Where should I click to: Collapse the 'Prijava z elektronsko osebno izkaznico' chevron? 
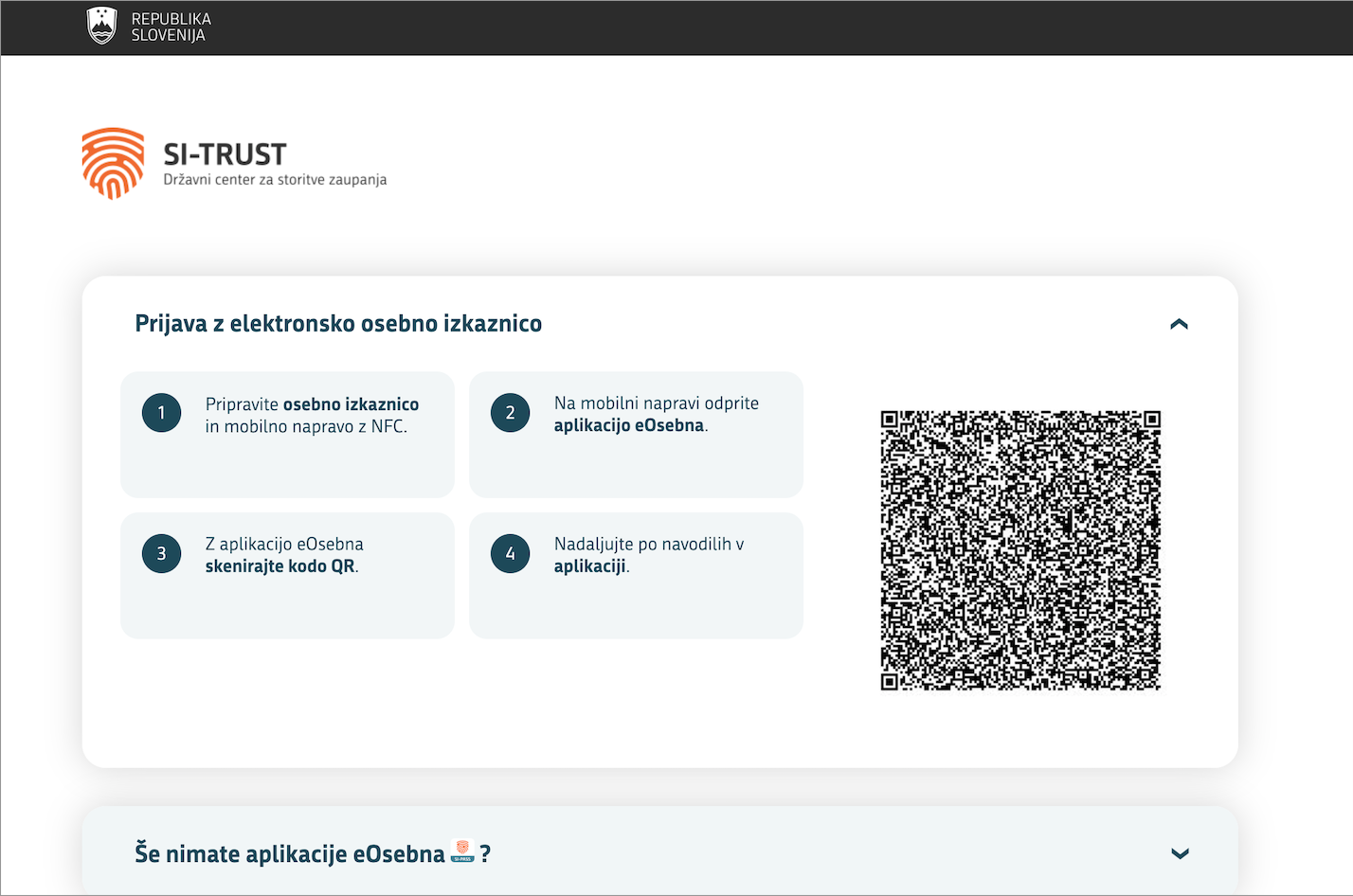click(x=1179, y=324)
